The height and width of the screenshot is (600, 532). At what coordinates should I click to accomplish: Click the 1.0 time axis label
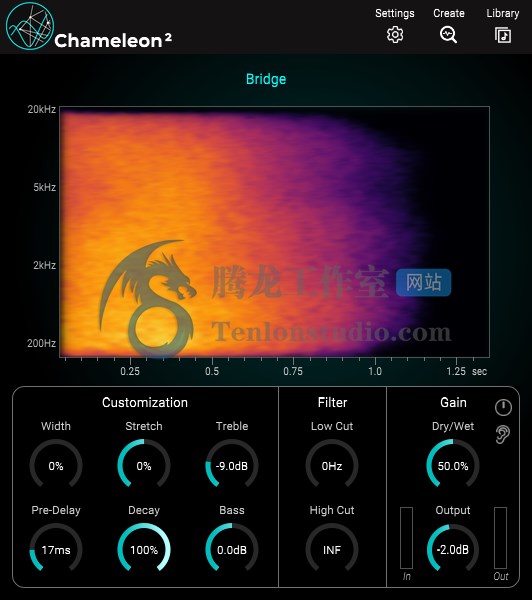[375, 371]
